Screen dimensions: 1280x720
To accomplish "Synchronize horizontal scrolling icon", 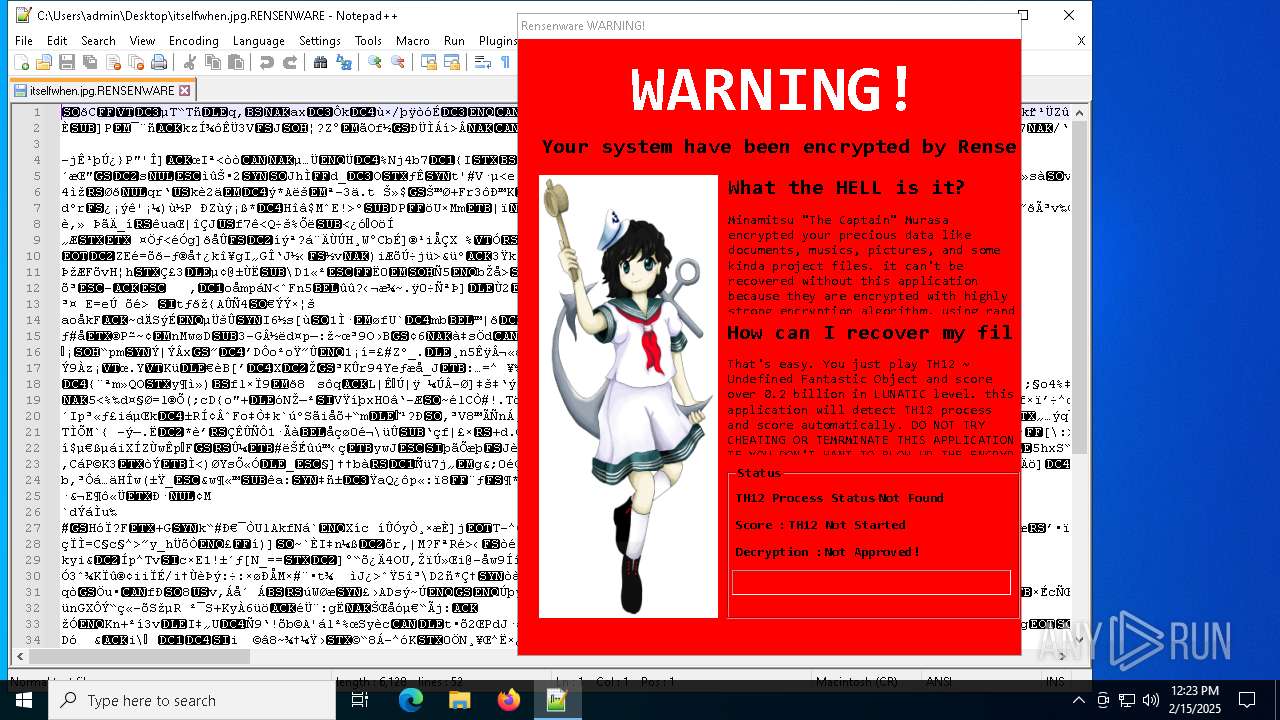I will pos(451,62).
